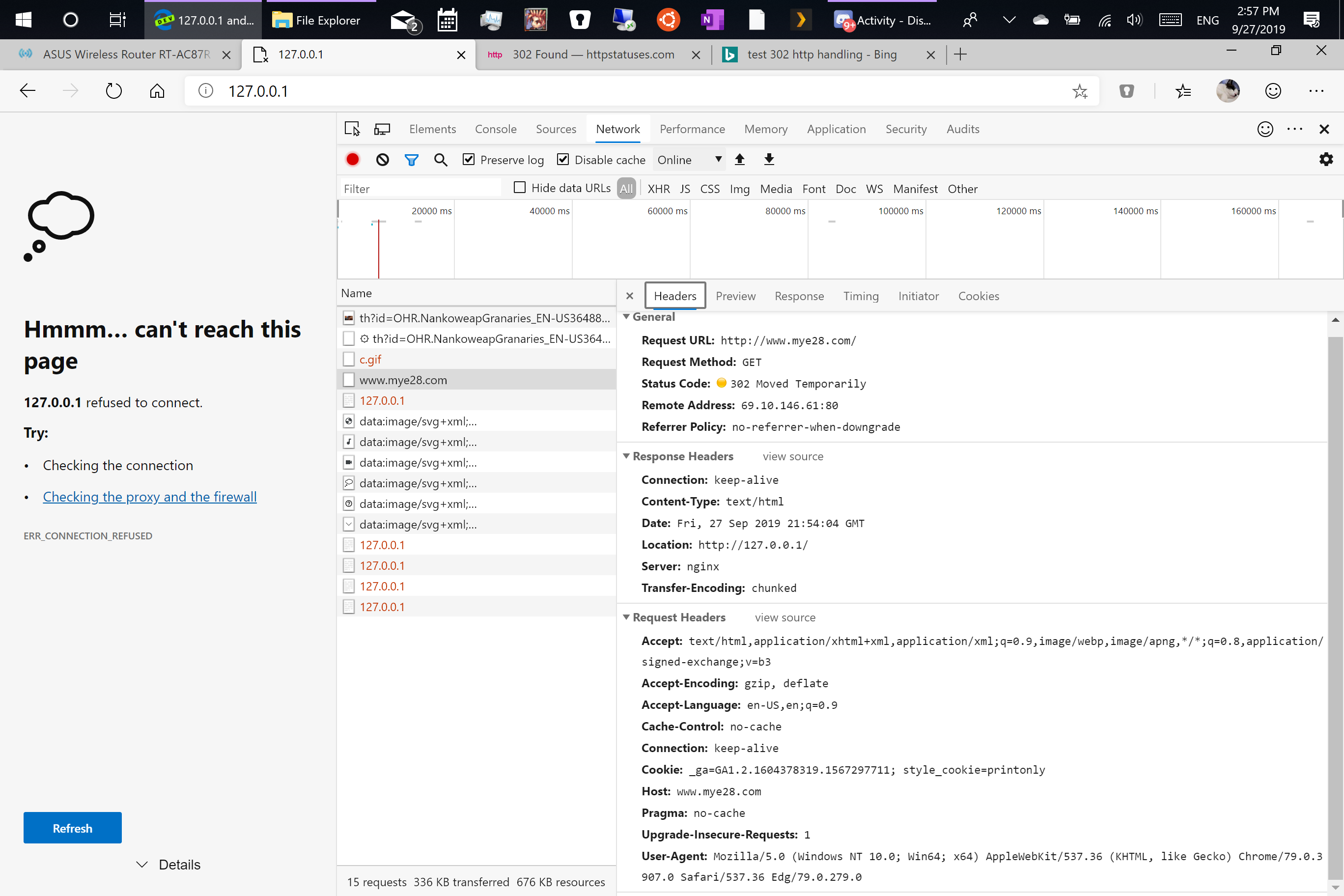This screenshot has height=896, width=1344.
Task: Switch to the 302 Found httpstatuses.com tab
Action: [593, 55]
